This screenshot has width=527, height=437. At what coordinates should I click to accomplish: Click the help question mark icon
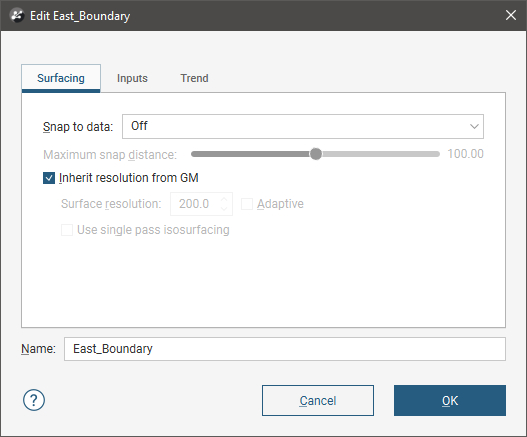click(x=34, y=400)
